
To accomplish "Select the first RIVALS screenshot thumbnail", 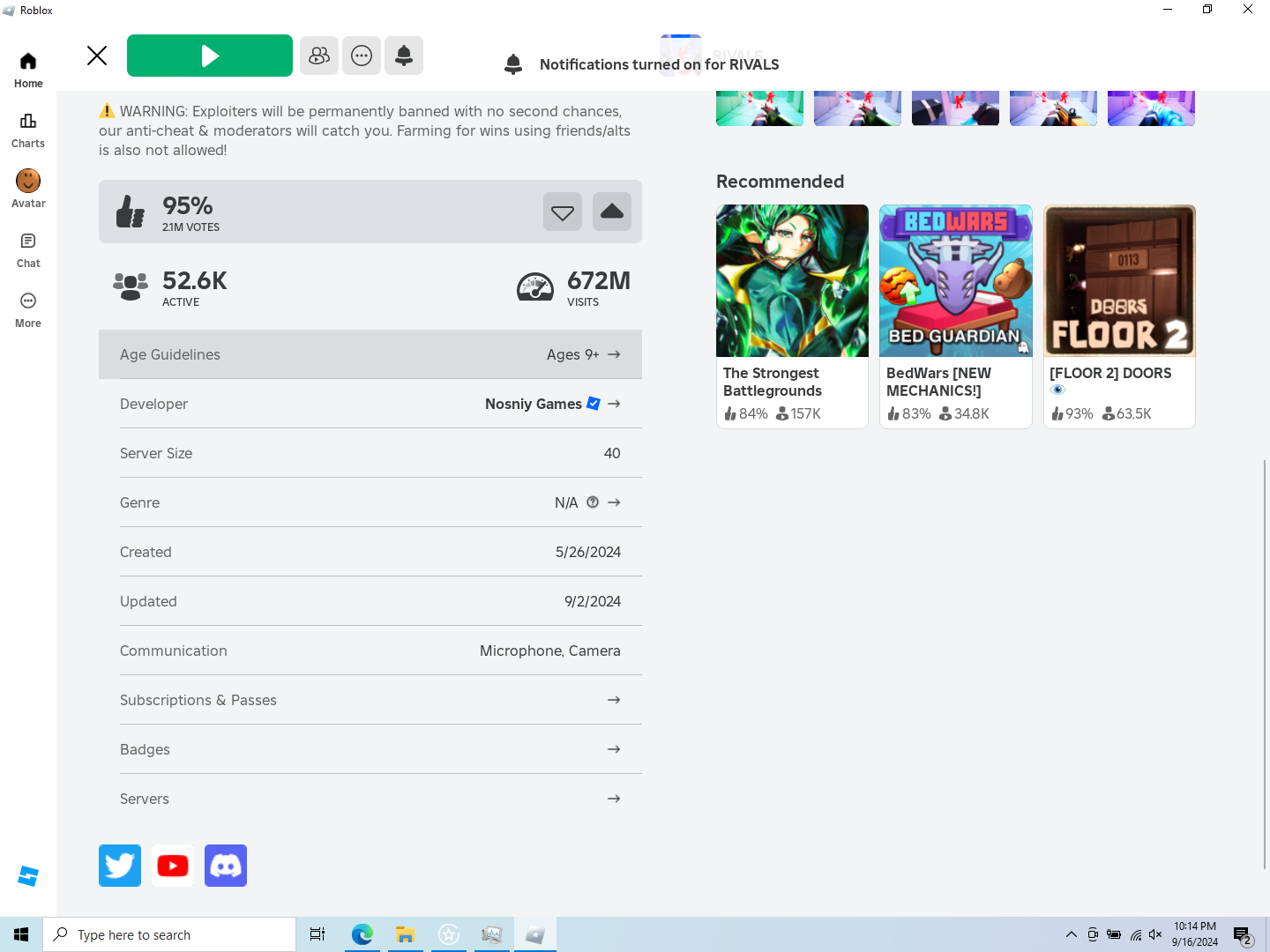I will tap(760, 108).
